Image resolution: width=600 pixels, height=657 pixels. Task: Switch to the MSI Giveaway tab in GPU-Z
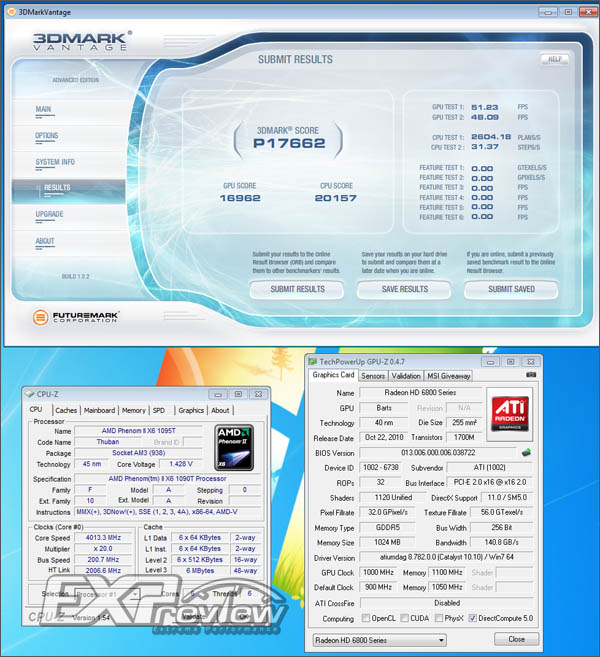(x=448, y=376)
